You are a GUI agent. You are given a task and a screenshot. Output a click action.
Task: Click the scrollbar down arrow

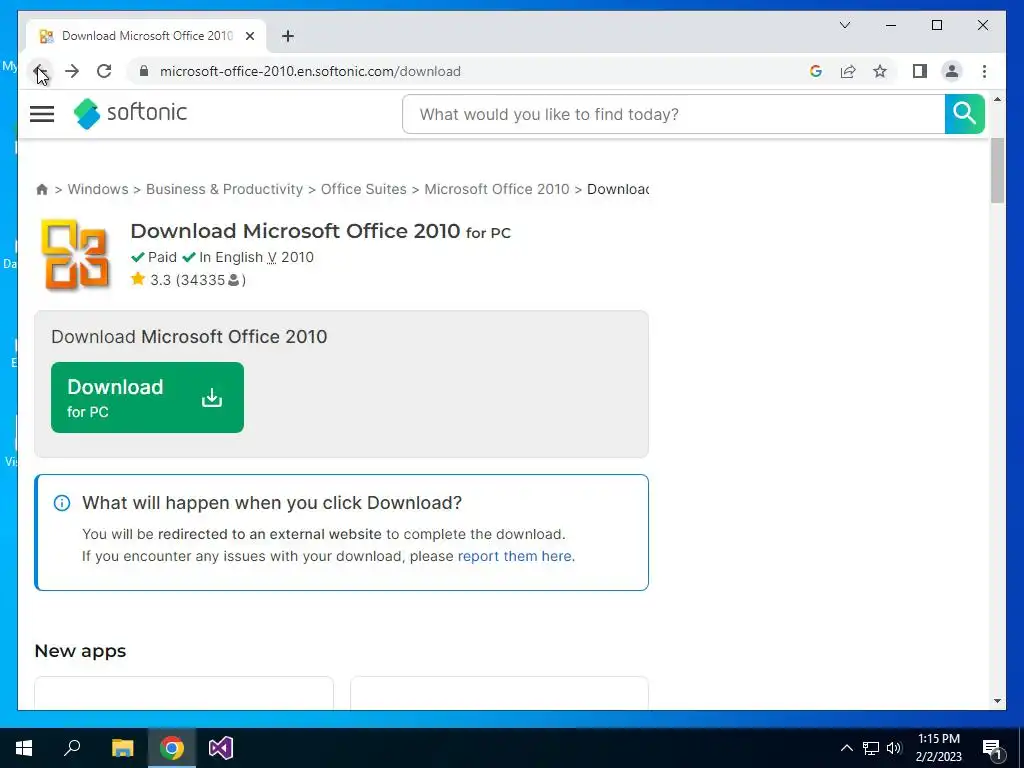click(997, 701)
